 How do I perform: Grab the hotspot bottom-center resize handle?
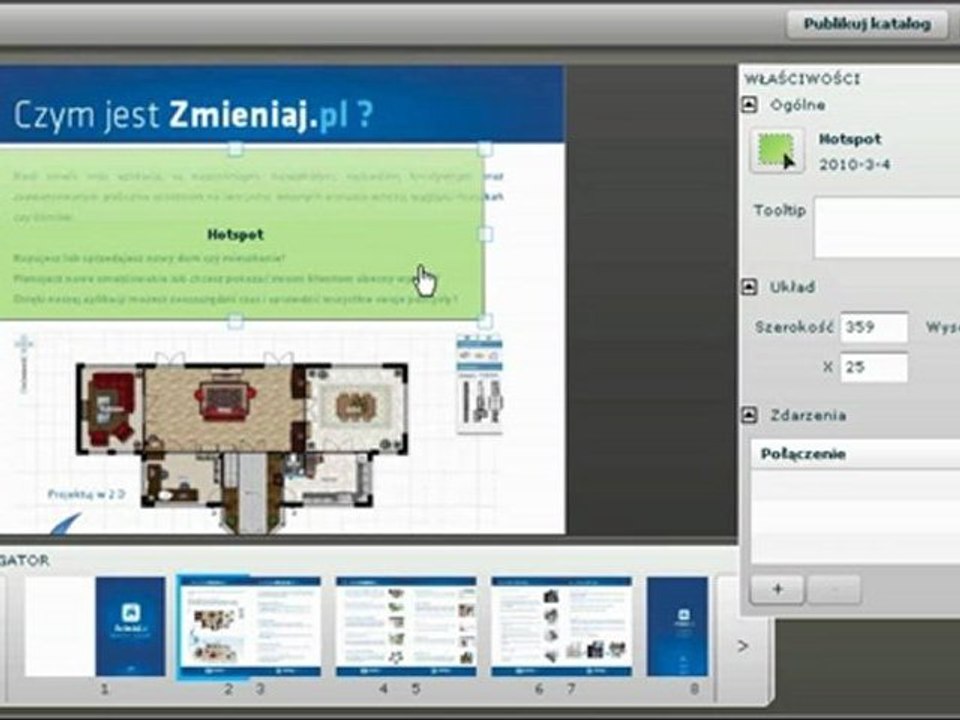(x=236, y=320)
